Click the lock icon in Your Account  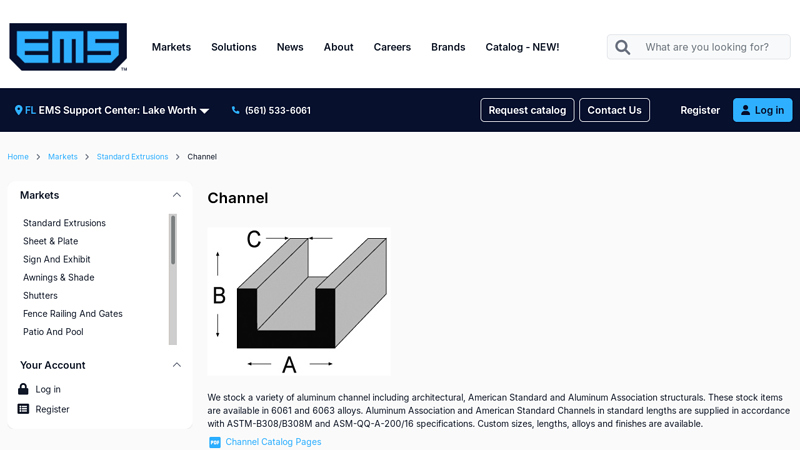(23, 389)
